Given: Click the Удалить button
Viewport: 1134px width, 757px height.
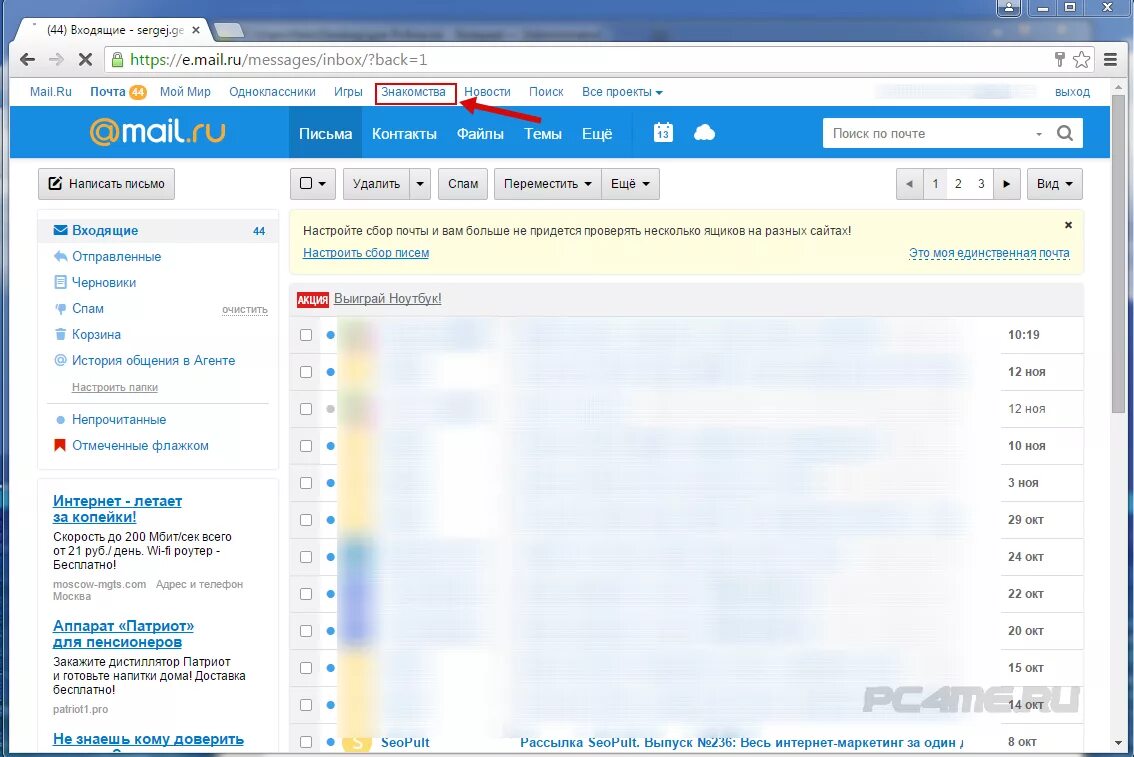Looking at the screenshot, I should click(x=376, y=184).
